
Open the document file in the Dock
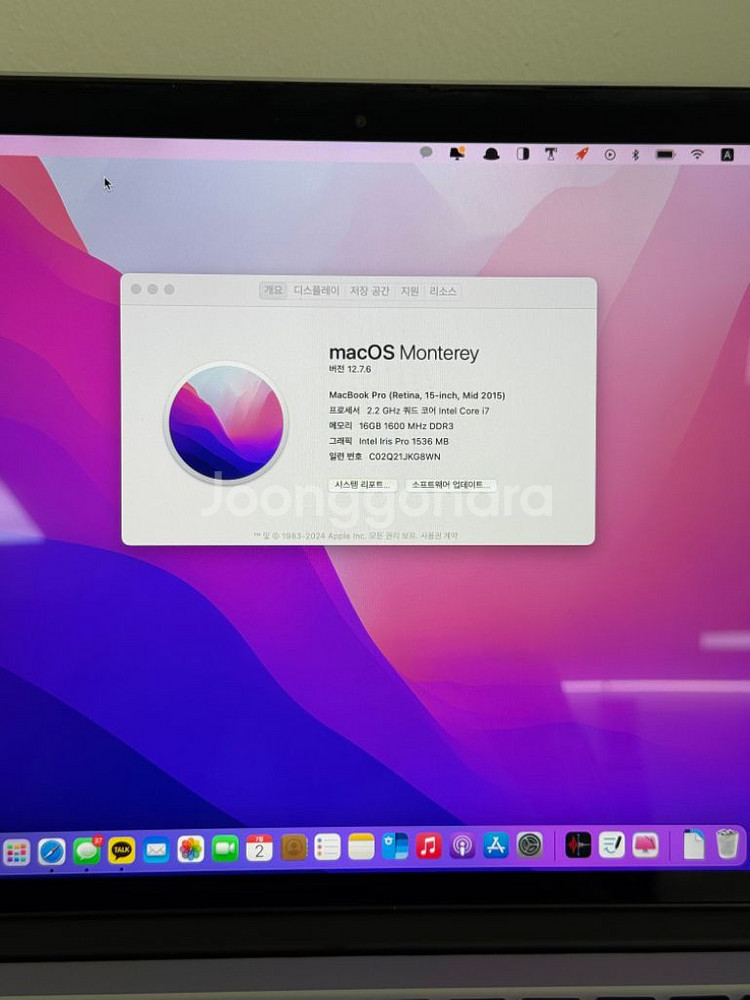tap(693, 844)
